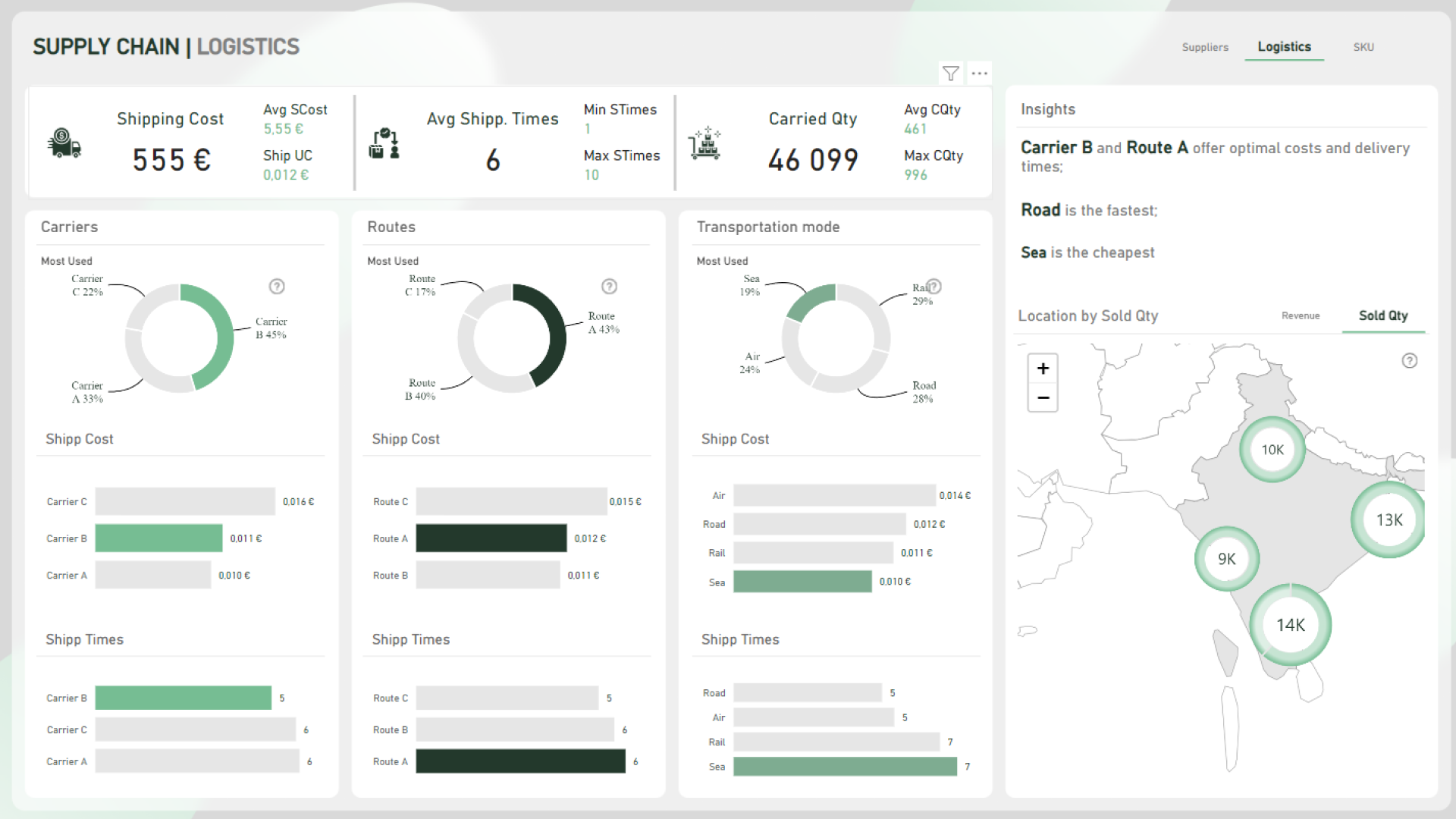
Task: Click Route B shipp times bar
Action: (515, 730)
